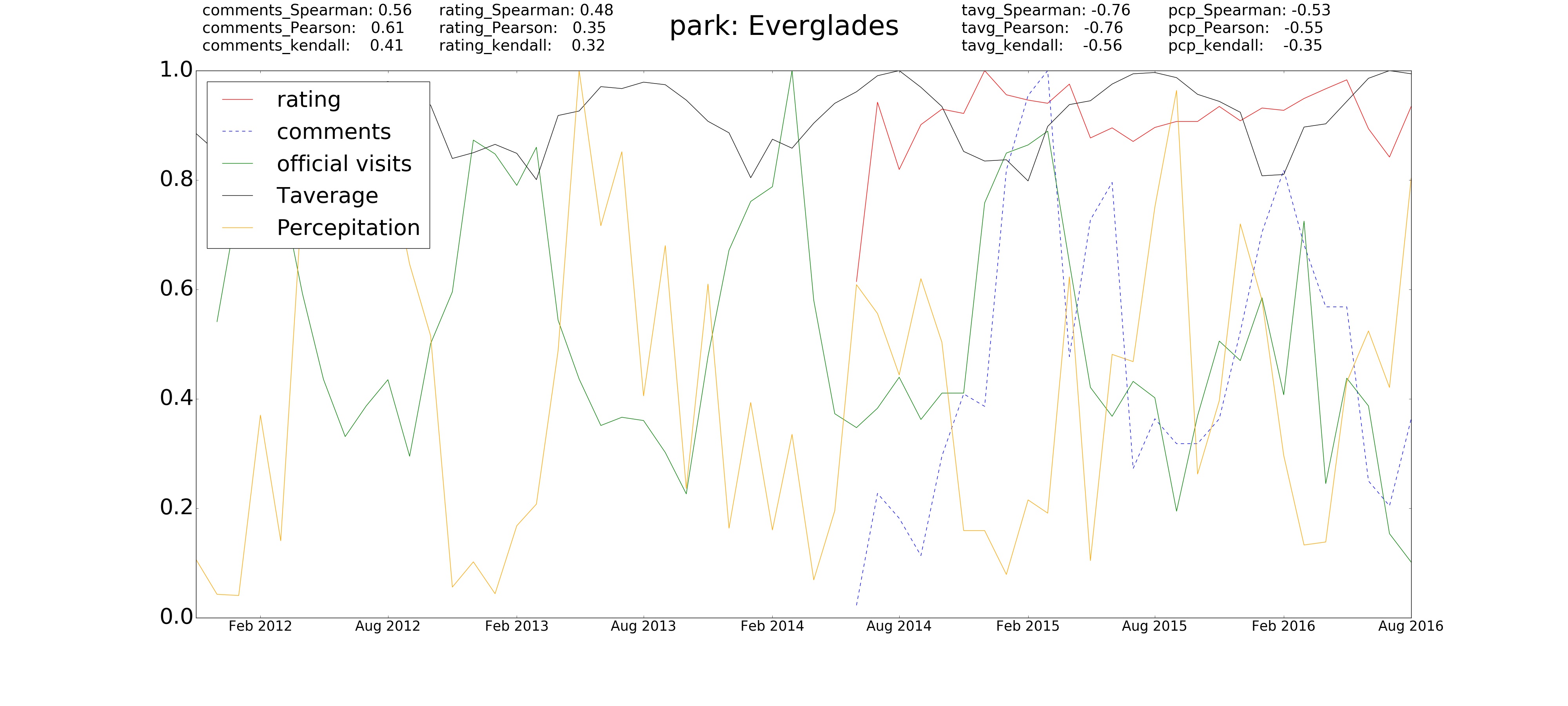This screenshot has height=706, width=1568.
Task: Click the 0.6 y-axis tick label
Action: (x=176, y=289)
